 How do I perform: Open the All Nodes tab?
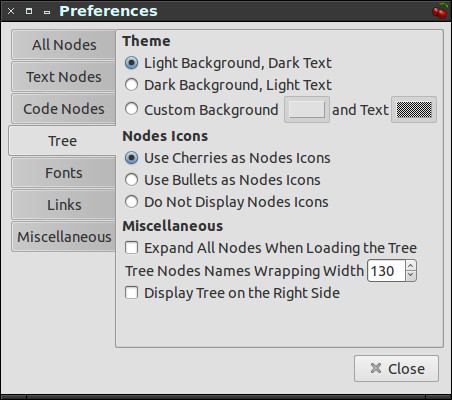(x=64, y=45)
